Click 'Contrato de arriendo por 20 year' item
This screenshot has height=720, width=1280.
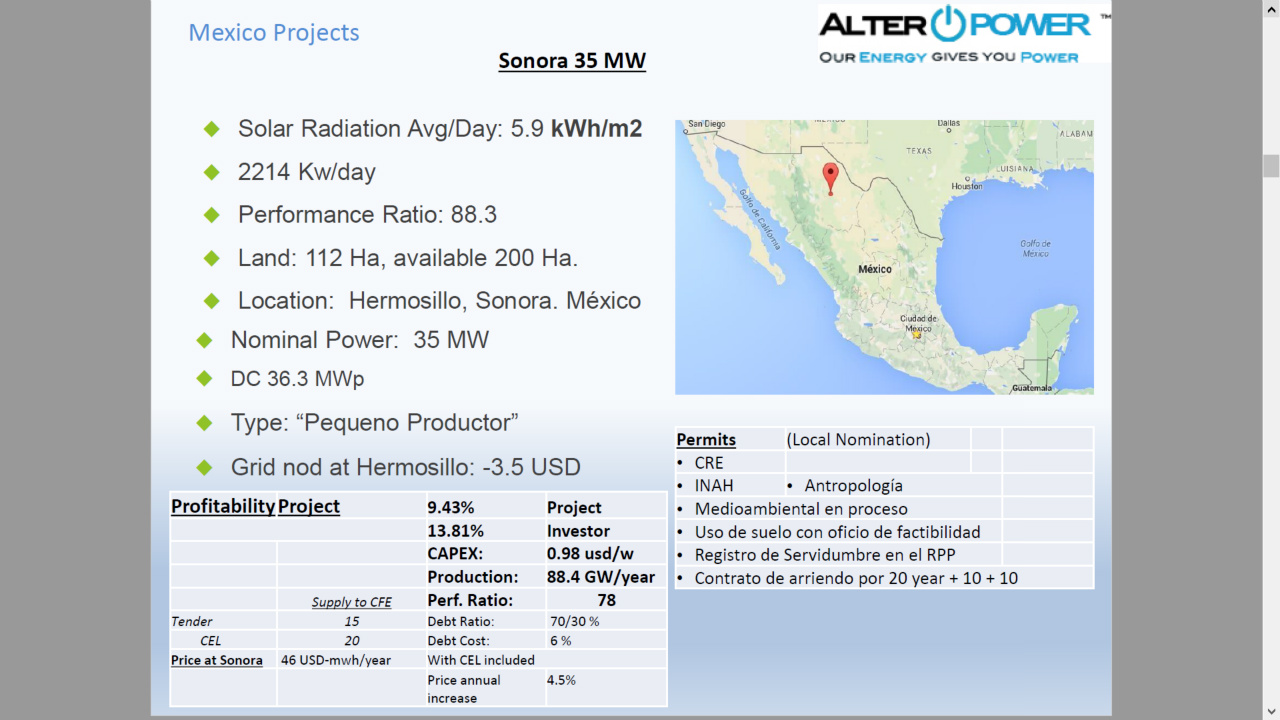click(x=856, y=578)
